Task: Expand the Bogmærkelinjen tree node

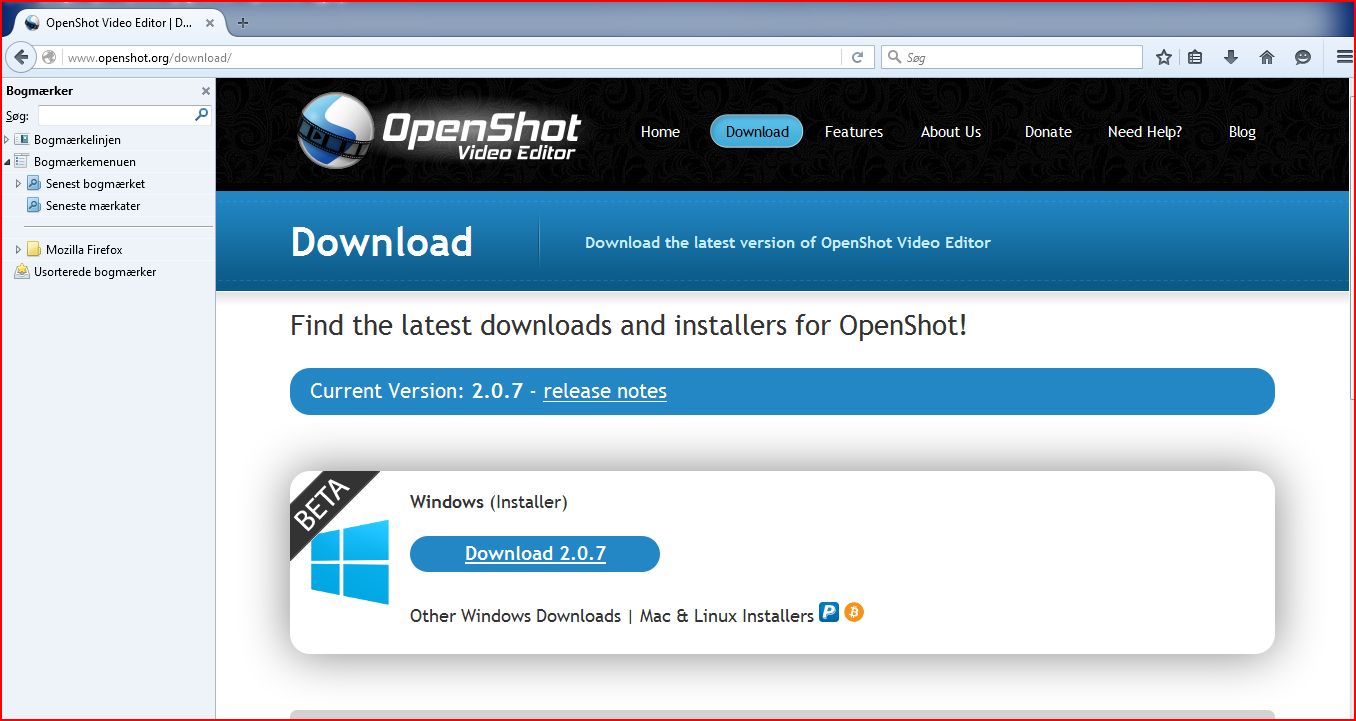Action: (7, 139)
